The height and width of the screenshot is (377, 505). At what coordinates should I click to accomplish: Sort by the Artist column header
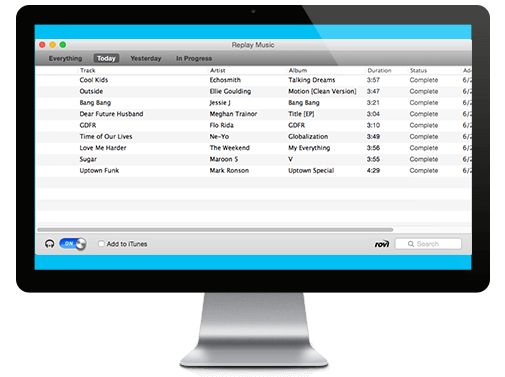(x=218, y=70)
